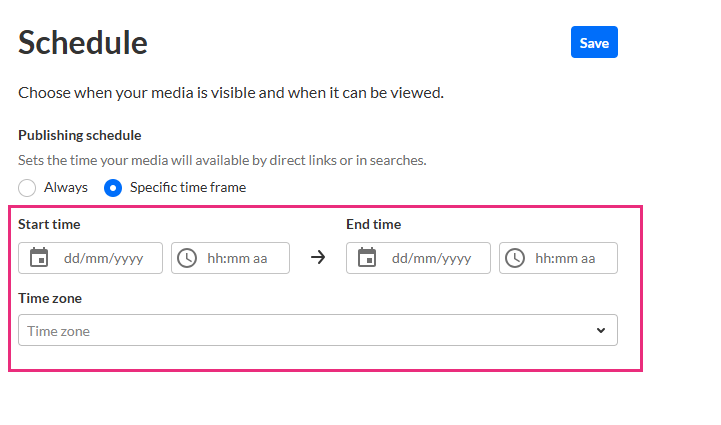The width and height of the screenshot is (721, 425).
Task: Click the Time zone label text
Action: click(x=50, y=298)
